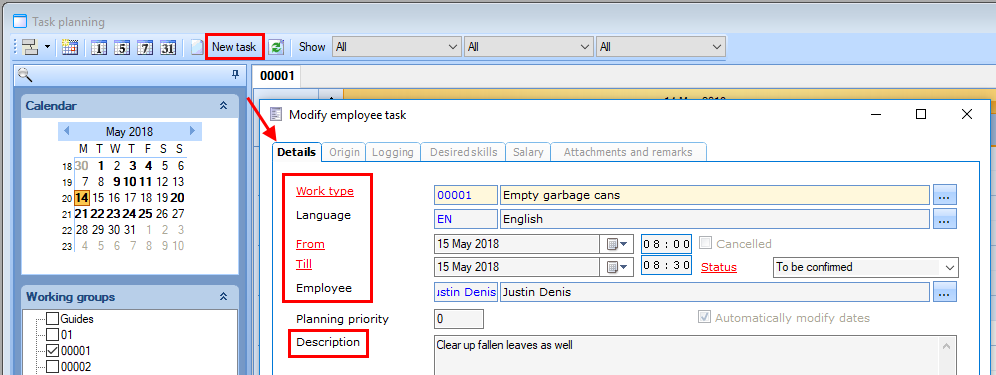Select the 00001 planning tab
The image size is (996, 375).
coord(278,76)
